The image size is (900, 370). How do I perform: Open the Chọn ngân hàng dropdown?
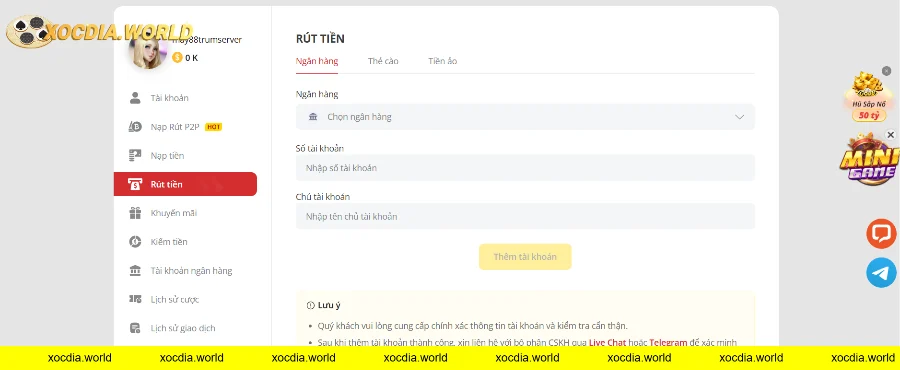525,117
